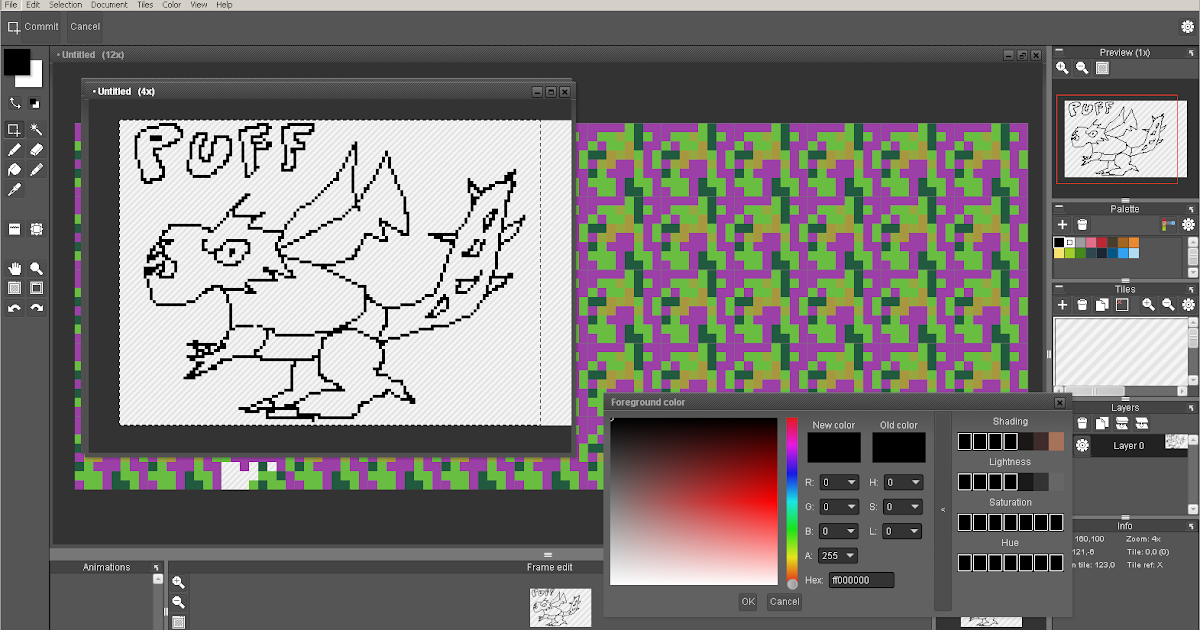Click the Redo arrow in toolbox
1200x630 pixels.
click(x=36, y=308)
